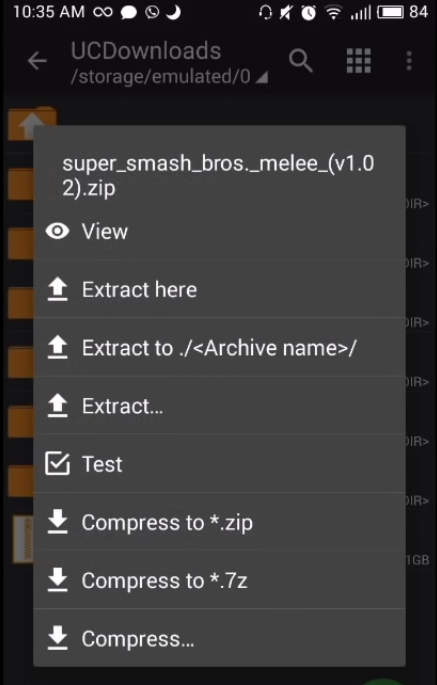Click the Wi-Fi status bar icon
Image resolution: width=437 pixels, height=685 pixels.
pos(333,12)
